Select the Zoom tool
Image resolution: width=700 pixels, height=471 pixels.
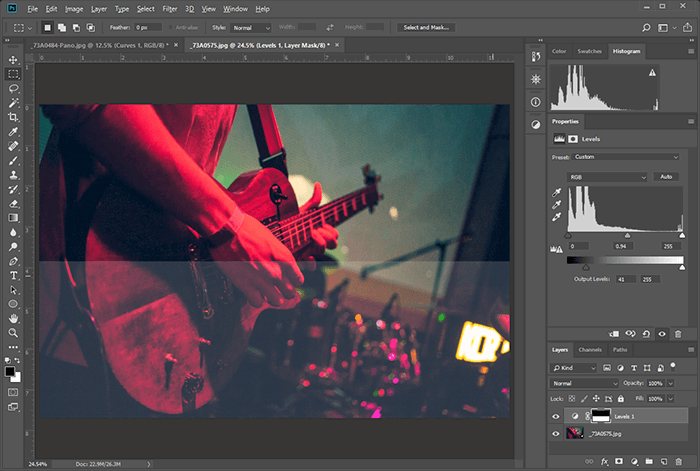coord(13,333)
